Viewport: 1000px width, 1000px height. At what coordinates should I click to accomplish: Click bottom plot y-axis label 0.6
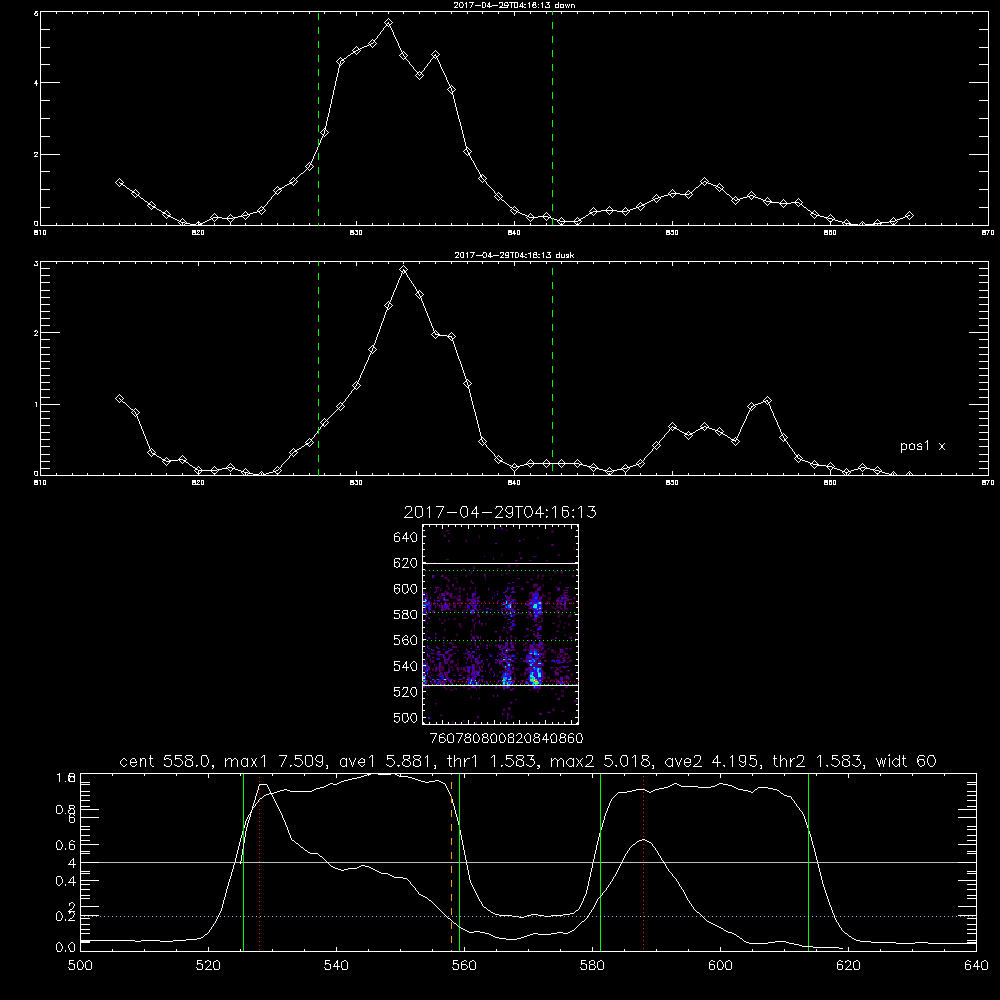[66, 845]
